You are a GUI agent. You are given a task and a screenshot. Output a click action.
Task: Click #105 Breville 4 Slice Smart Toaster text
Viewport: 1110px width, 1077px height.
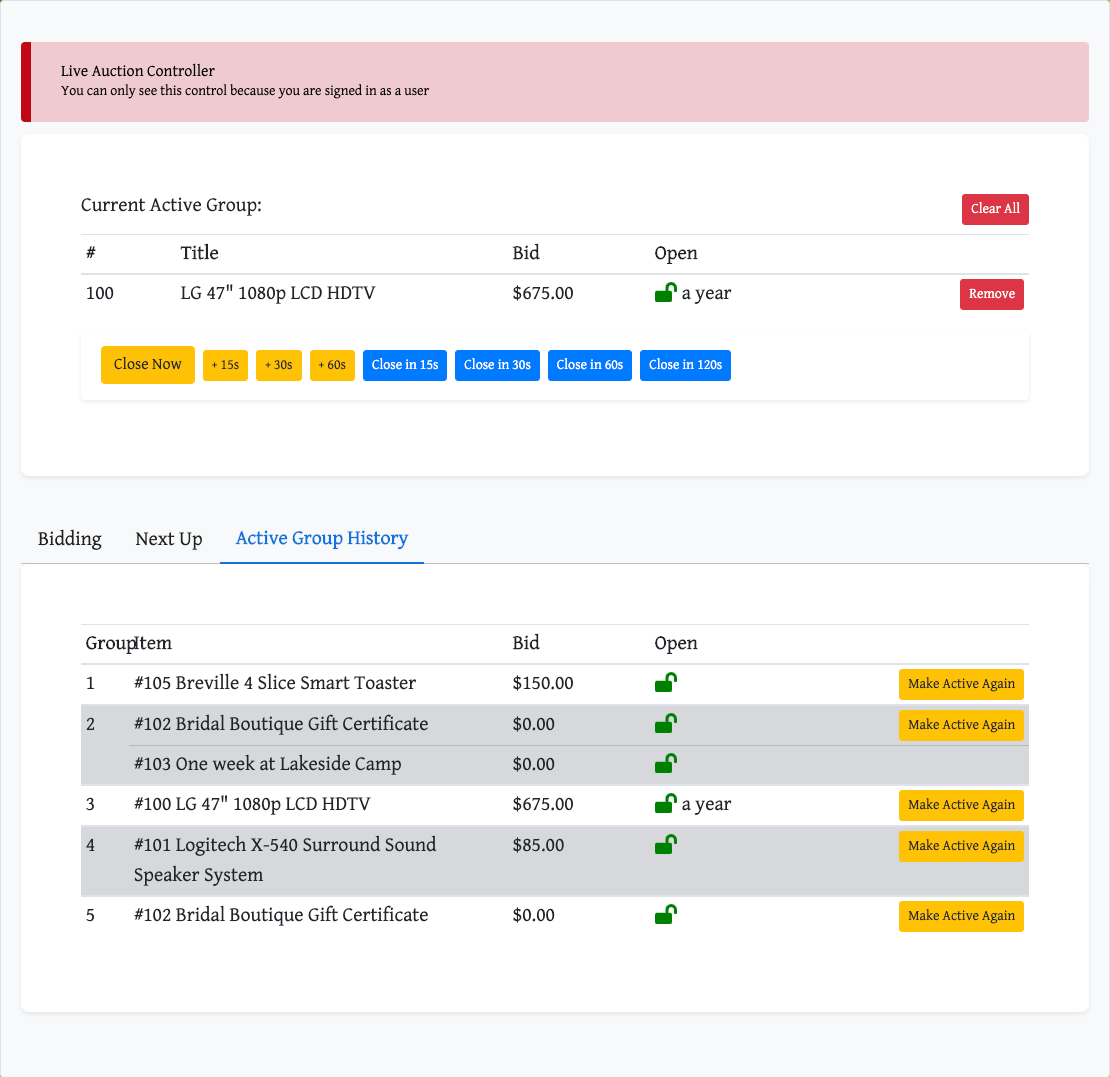point(275,683)
